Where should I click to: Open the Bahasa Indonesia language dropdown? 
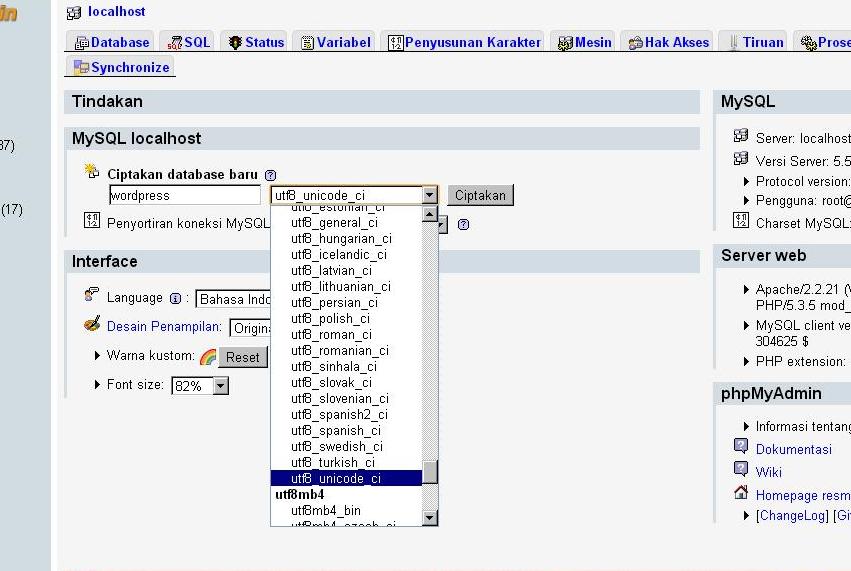coord(233,299)
